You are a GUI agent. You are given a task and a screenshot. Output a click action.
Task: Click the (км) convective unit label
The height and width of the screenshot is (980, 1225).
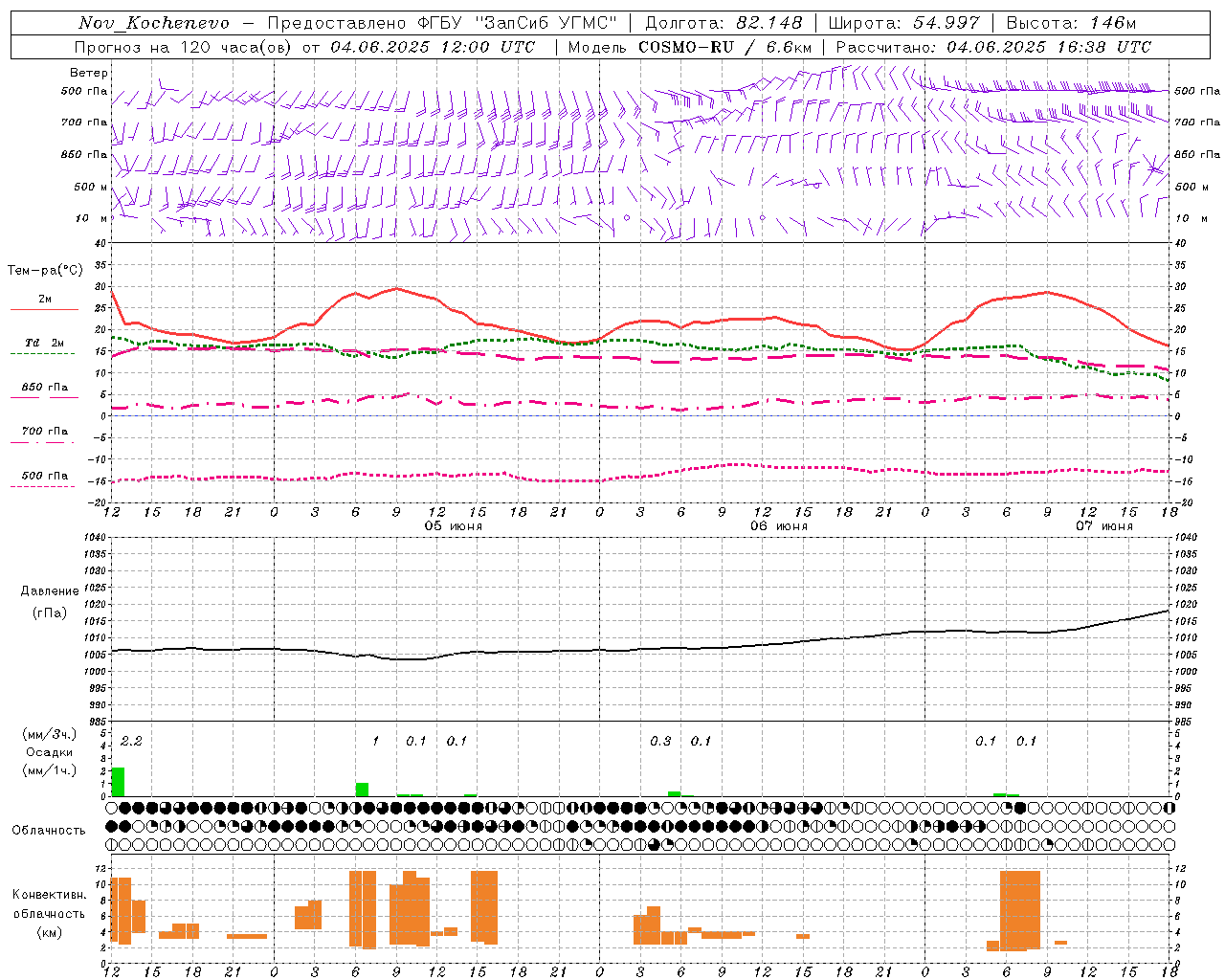[x=50, y=932]
